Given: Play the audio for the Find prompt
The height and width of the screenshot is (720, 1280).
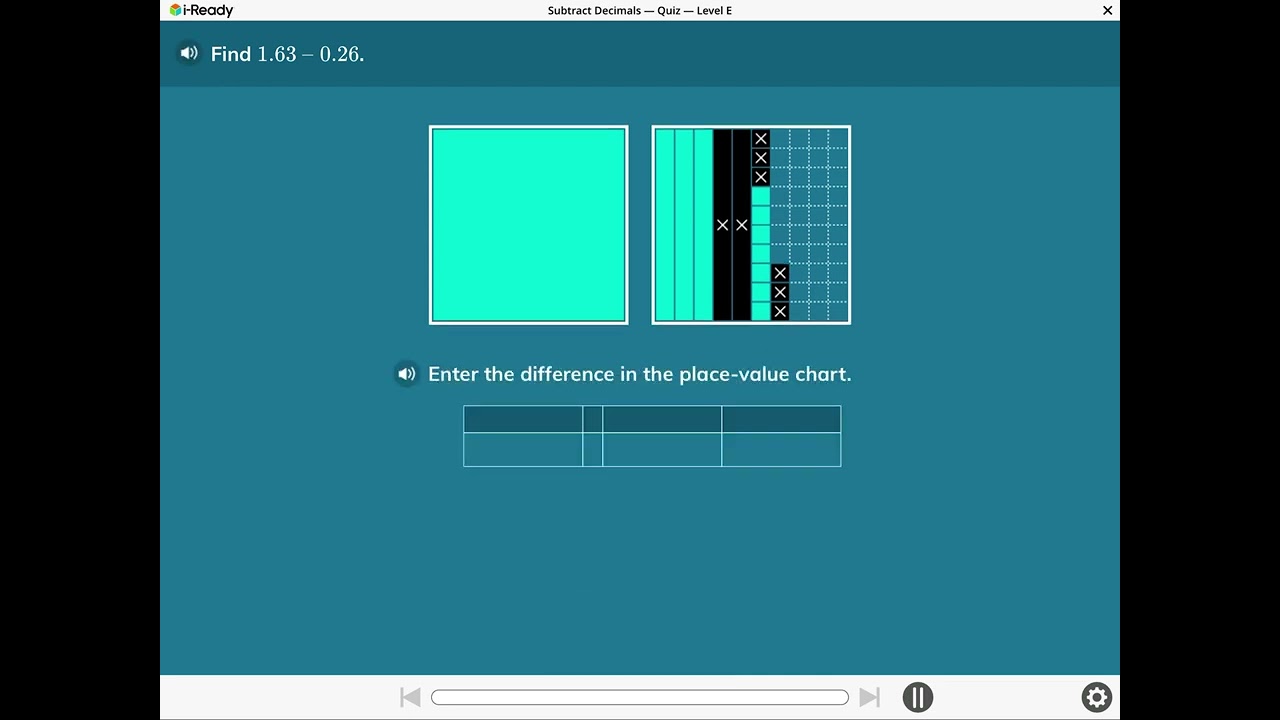Looking at the screenshot, I should click(189, 53).
